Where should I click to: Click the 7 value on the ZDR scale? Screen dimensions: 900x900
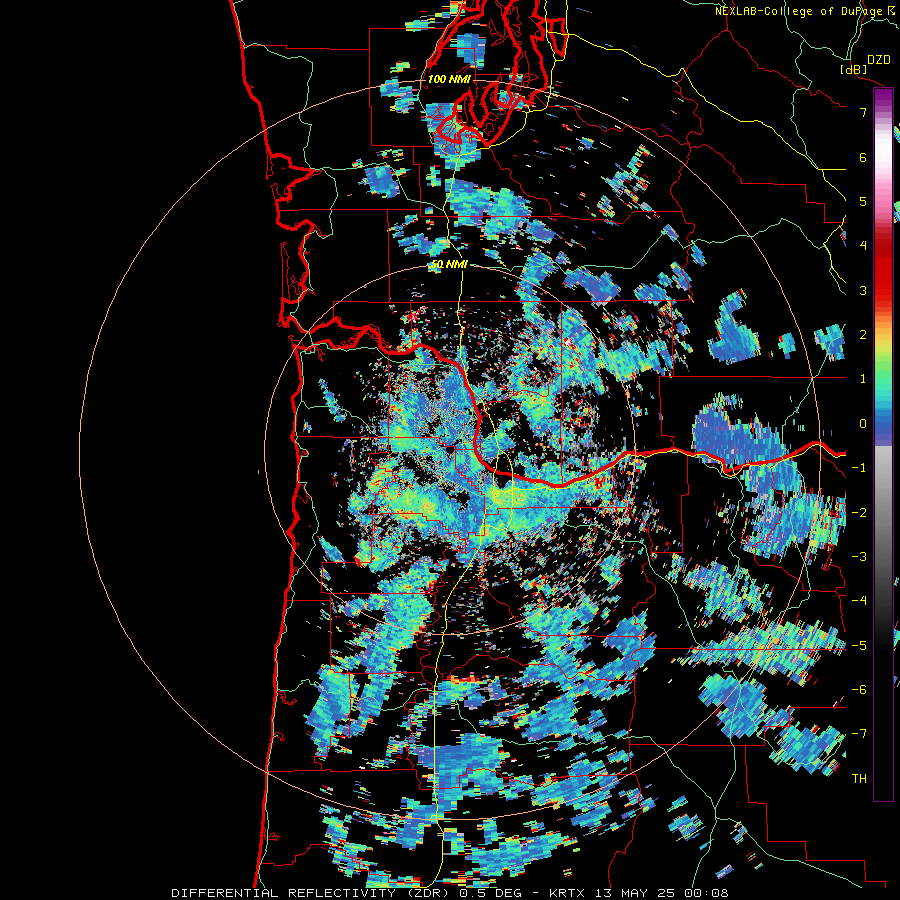pos(863,112)
